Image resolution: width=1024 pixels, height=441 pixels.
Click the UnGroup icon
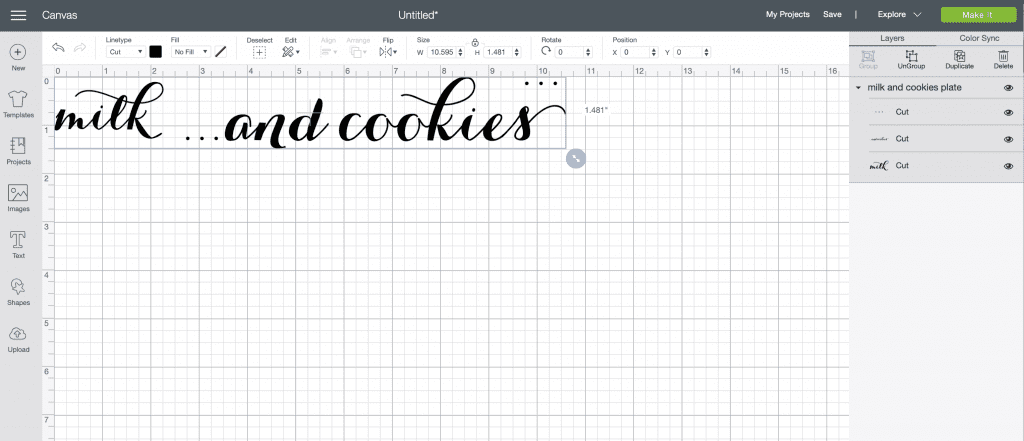click(x=912, y=56)
